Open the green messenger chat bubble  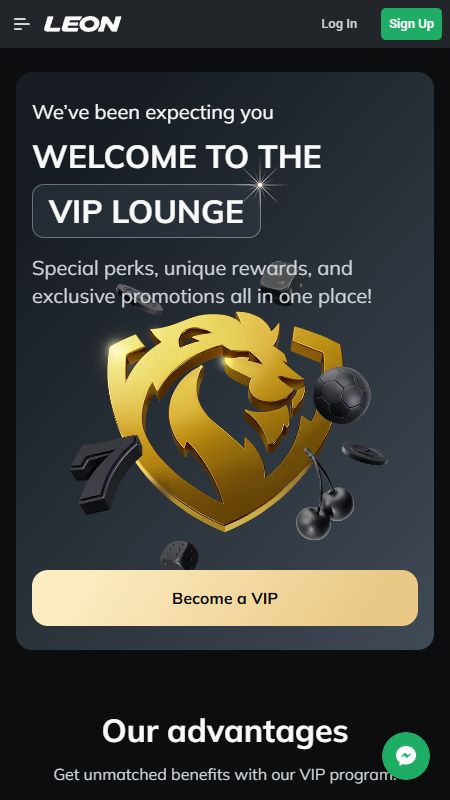pyautogui.click(x=406, y=756)
